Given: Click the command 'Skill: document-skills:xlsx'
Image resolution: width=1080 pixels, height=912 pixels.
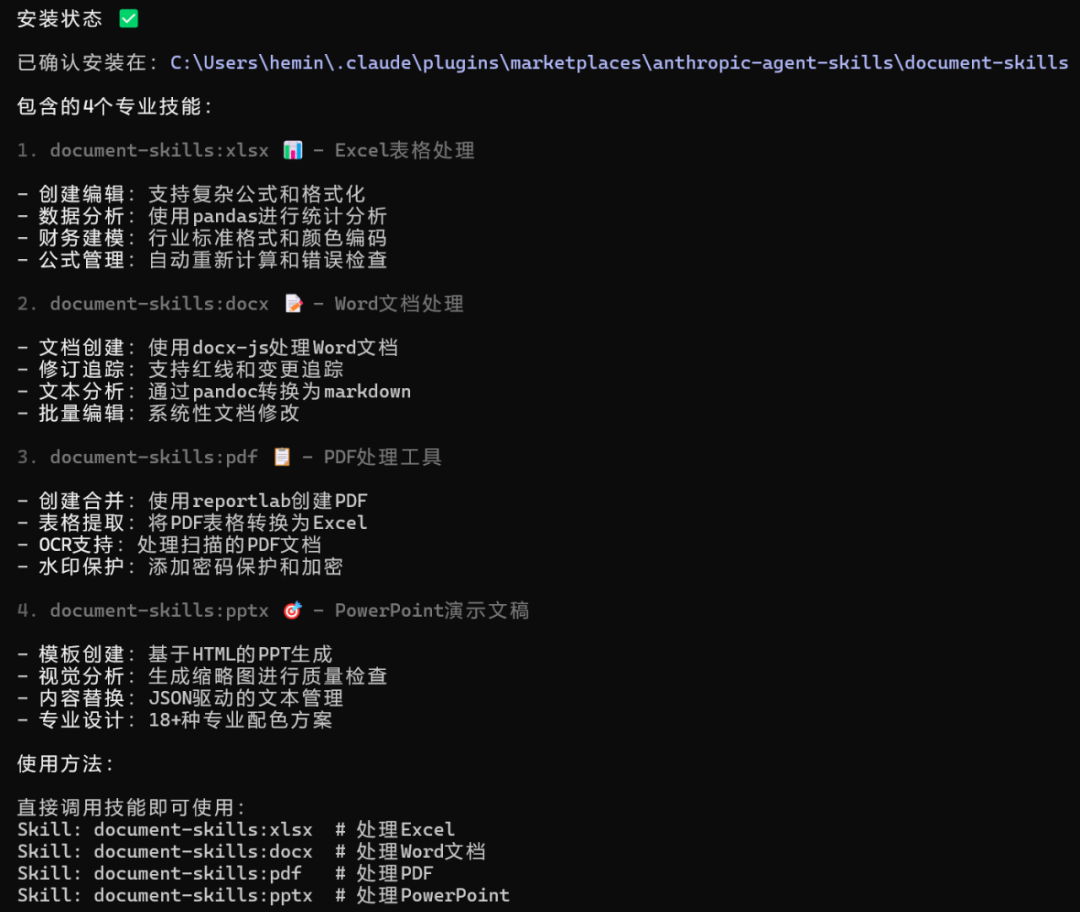Looking at the screenshot, I should click(165, 829).
